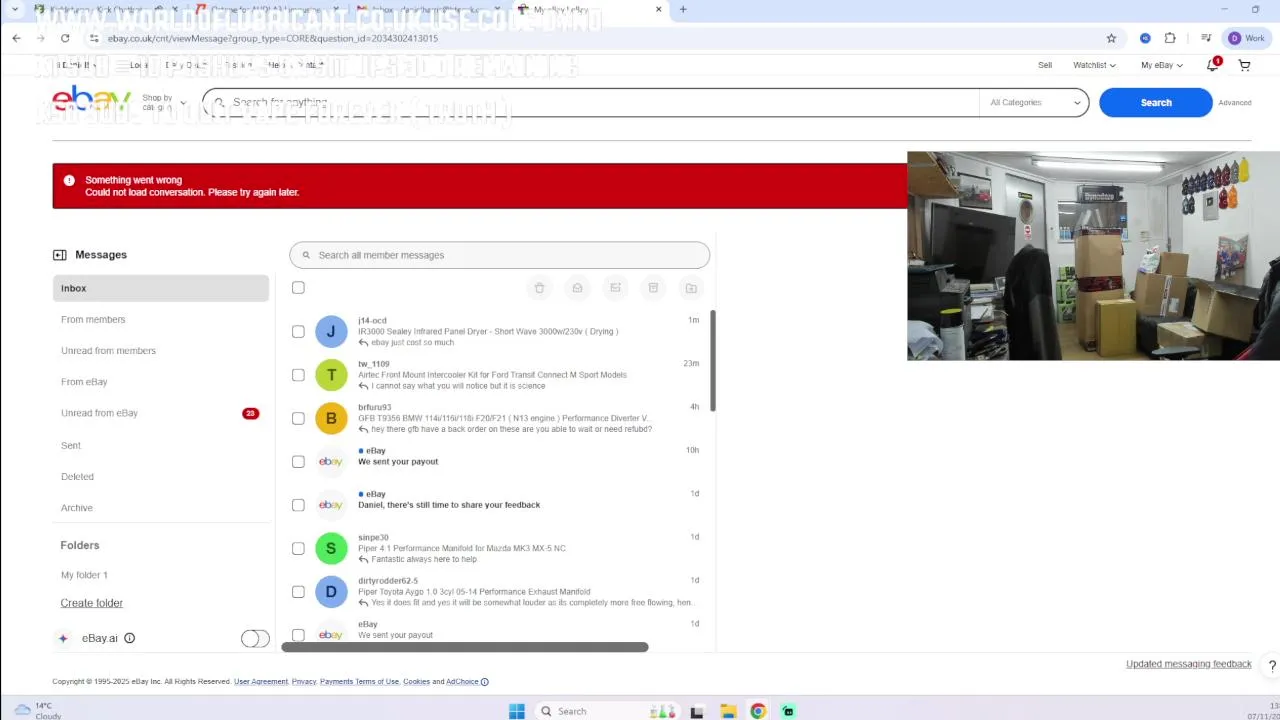This screenshot has width=1280, height=720.
Task: Click the yellow B avatar for brfuru93
Action: [x=331, y=418]
